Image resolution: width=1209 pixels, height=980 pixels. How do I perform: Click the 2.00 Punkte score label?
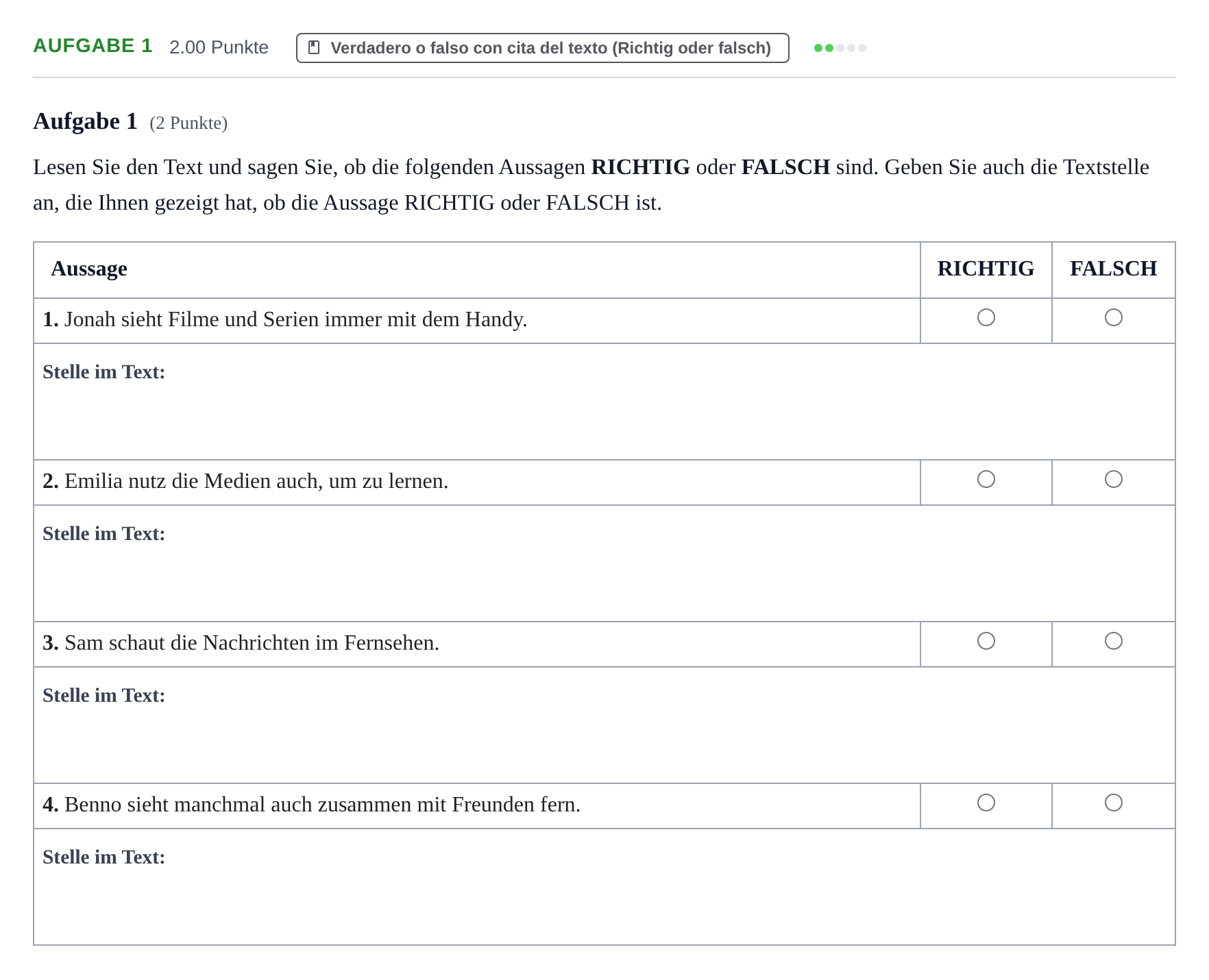pyautogui.click(x=219, y=47)
